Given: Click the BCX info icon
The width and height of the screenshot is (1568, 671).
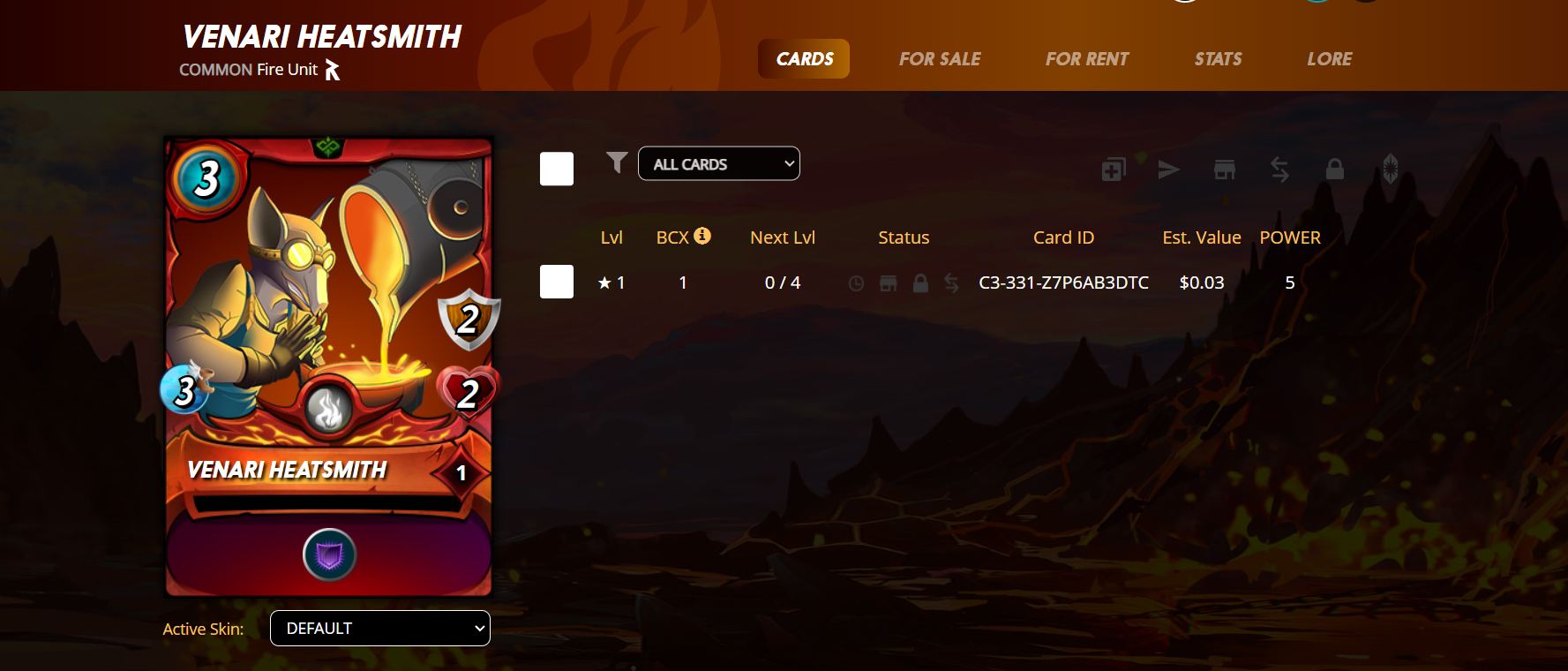Looking at the screenshot, I should [x=702, y=236].
